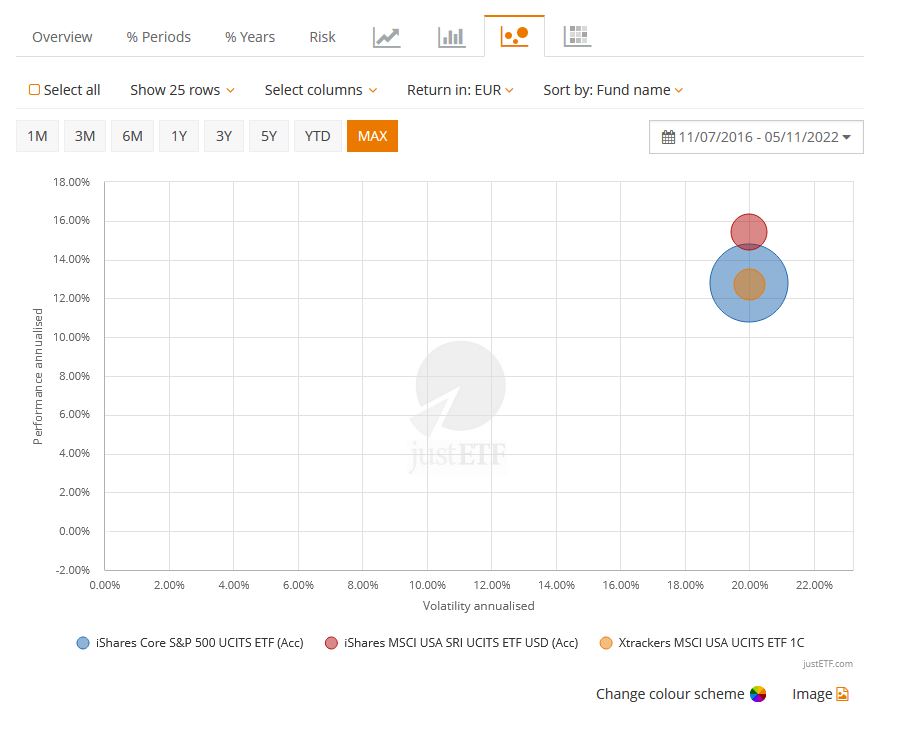Click the 20.00% volatility axis label

click(x=750, y=585)
